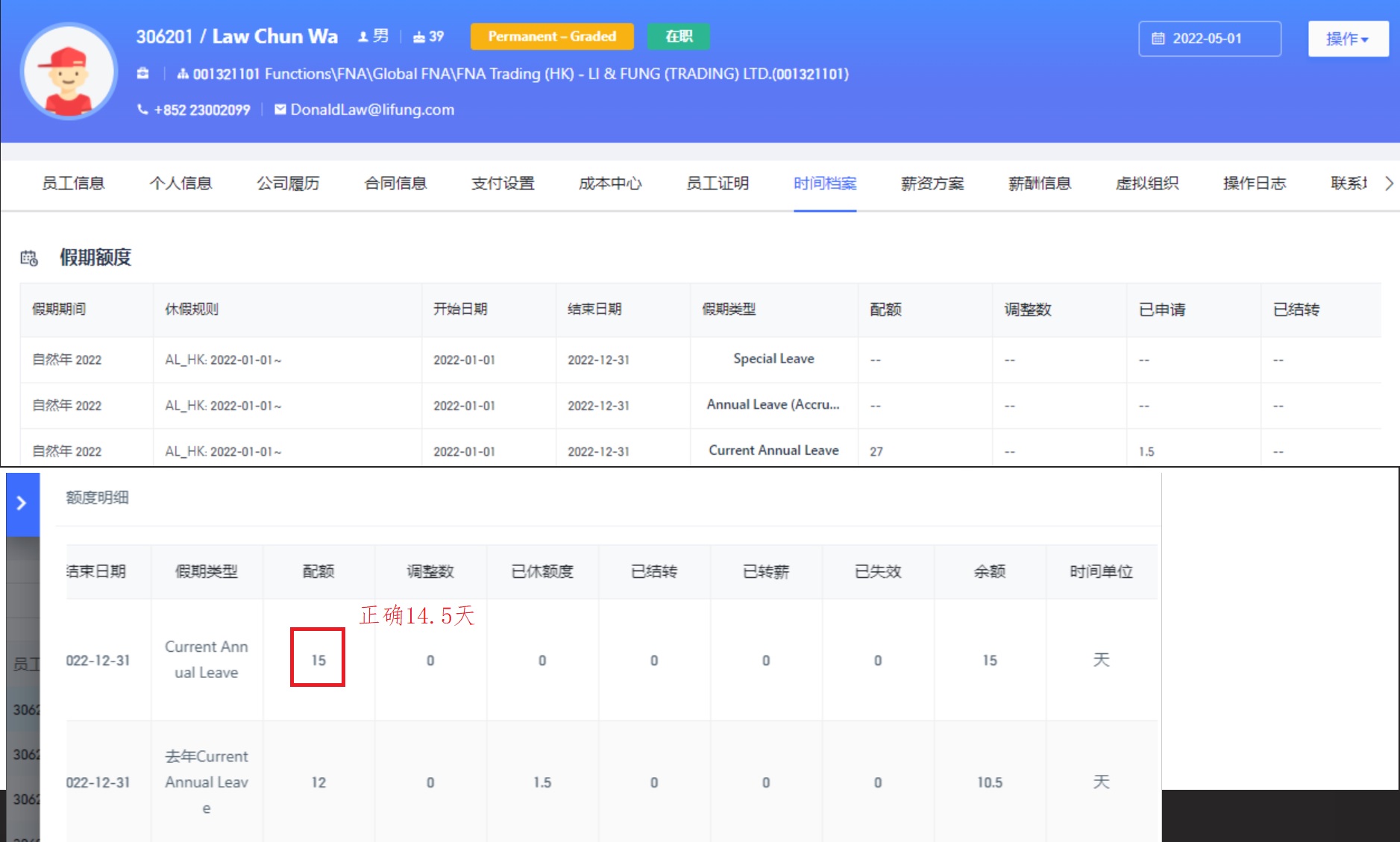Viewport: 1400px width, 842px height.
Task: Click the male gender icon
Action: tap(363, 37)
